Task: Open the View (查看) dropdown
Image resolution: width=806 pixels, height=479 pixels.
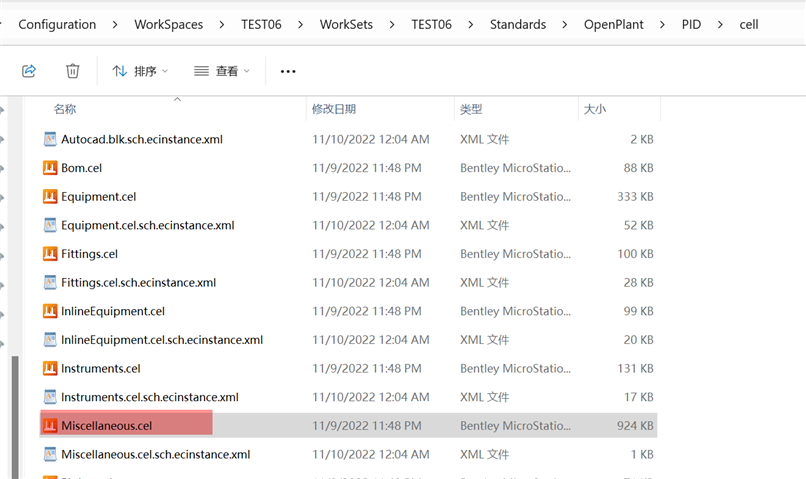Action: (222, 71)
